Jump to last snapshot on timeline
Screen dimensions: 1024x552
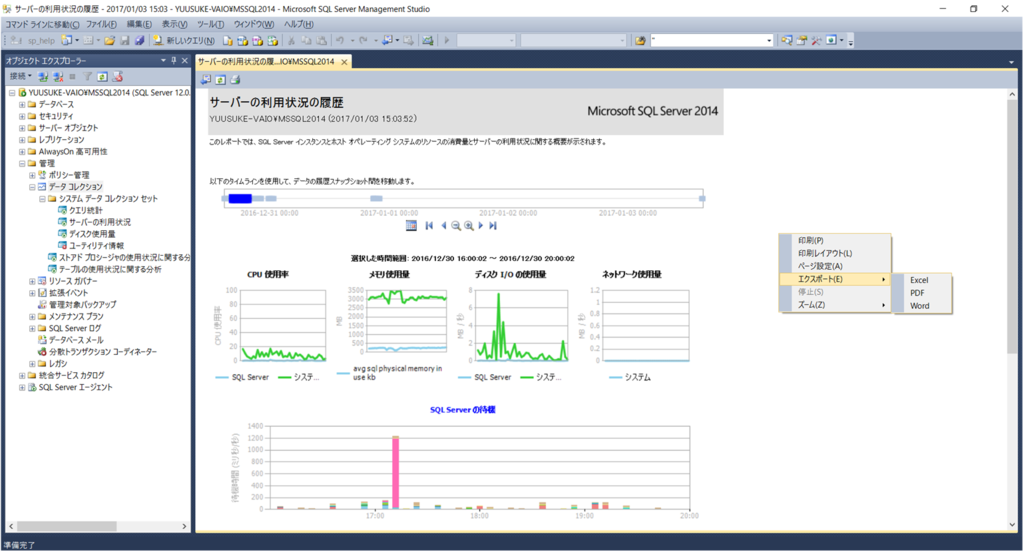pyautogui.click(x=493, y=225)
